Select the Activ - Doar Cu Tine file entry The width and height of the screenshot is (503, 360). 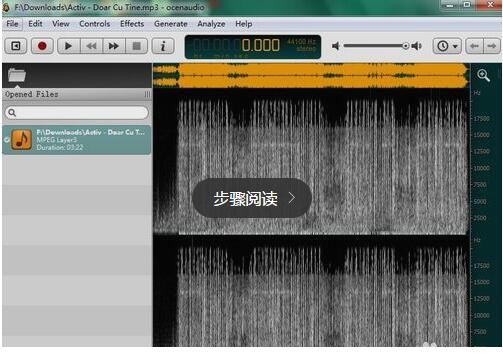(x=77, y=140)
